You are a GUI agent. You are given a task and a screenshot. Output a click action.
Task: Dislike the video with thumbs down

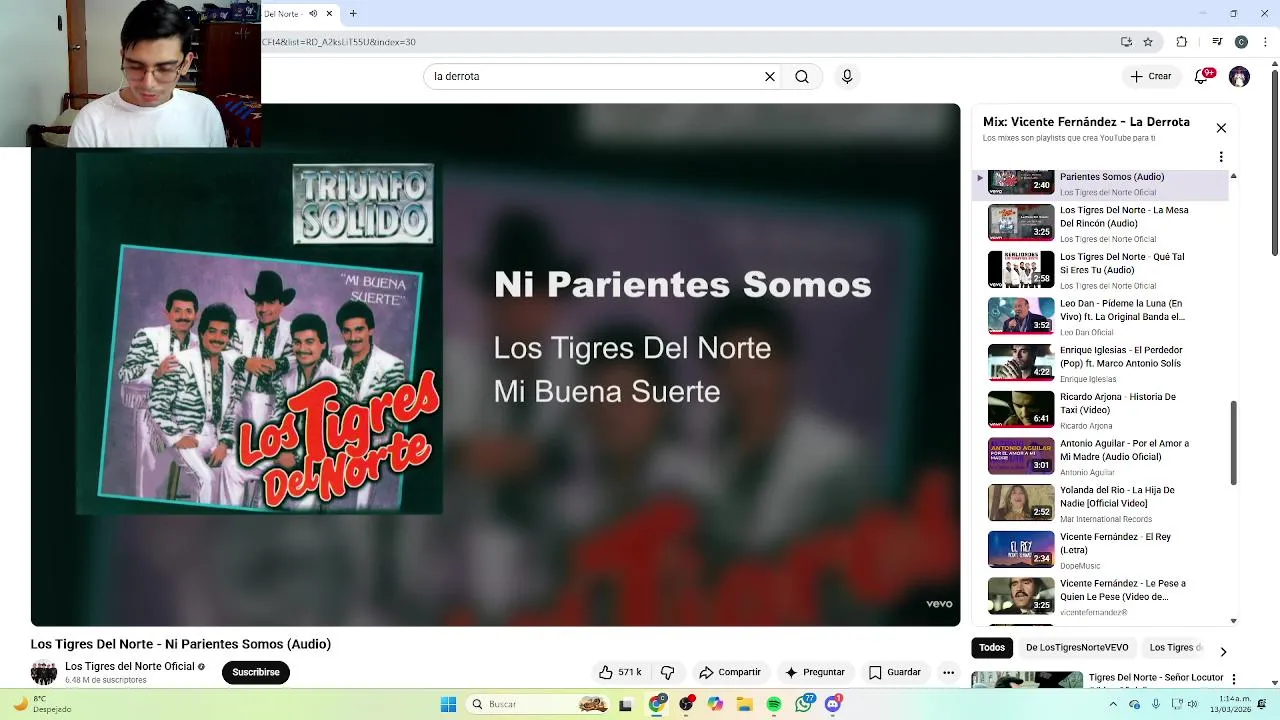(x=668, y=672)
